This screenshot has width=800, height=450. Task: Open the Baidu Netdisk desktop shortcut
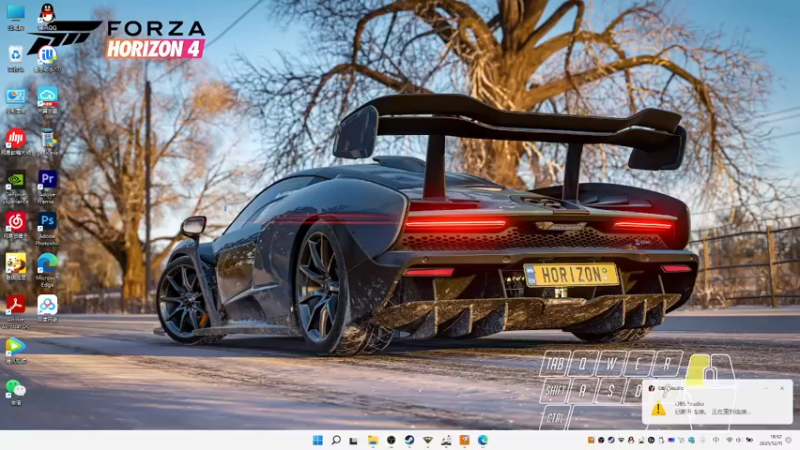tap(47, 309)
